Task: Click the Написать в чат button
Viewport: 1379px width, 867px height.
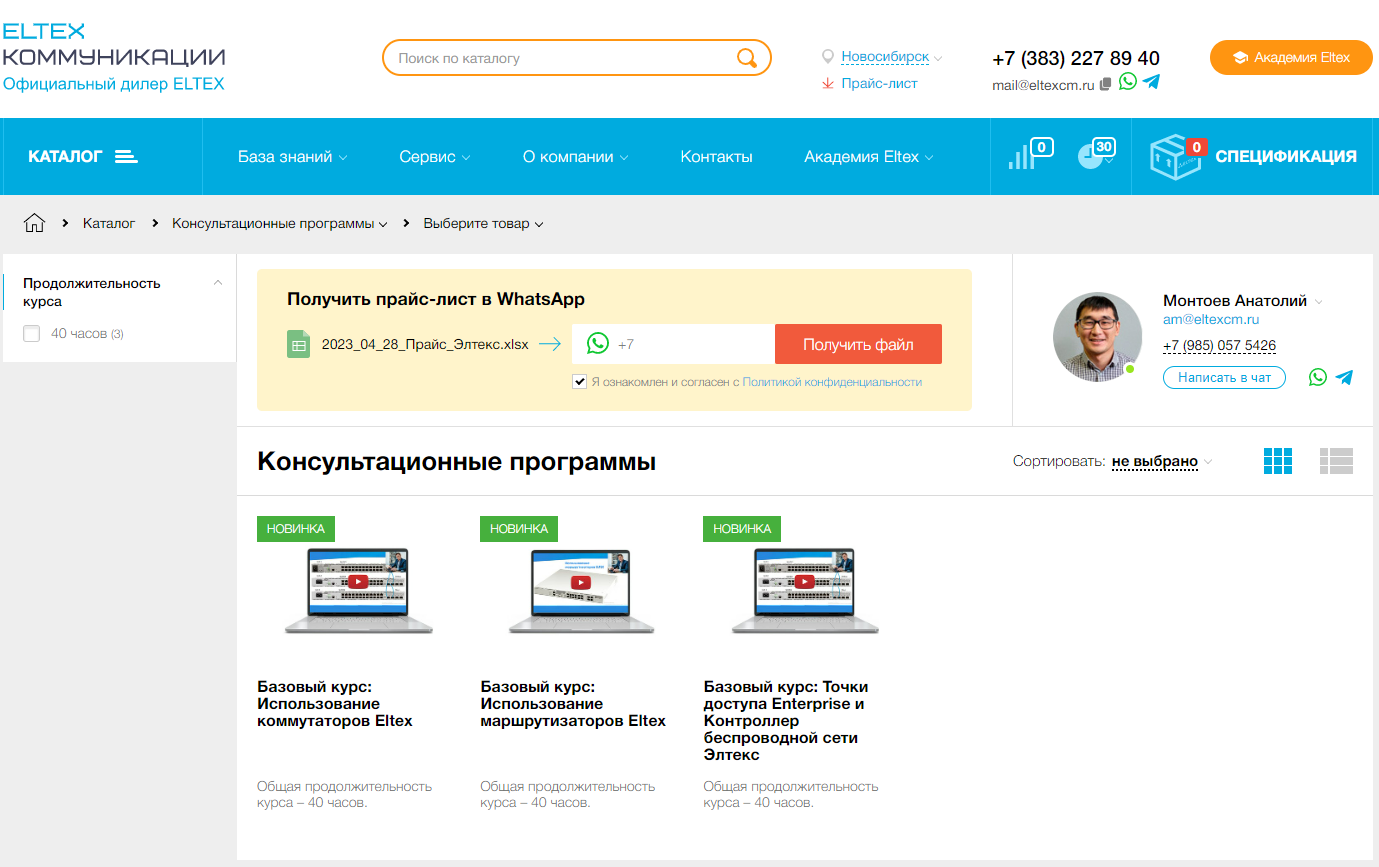Action: tap(1224, 377)
